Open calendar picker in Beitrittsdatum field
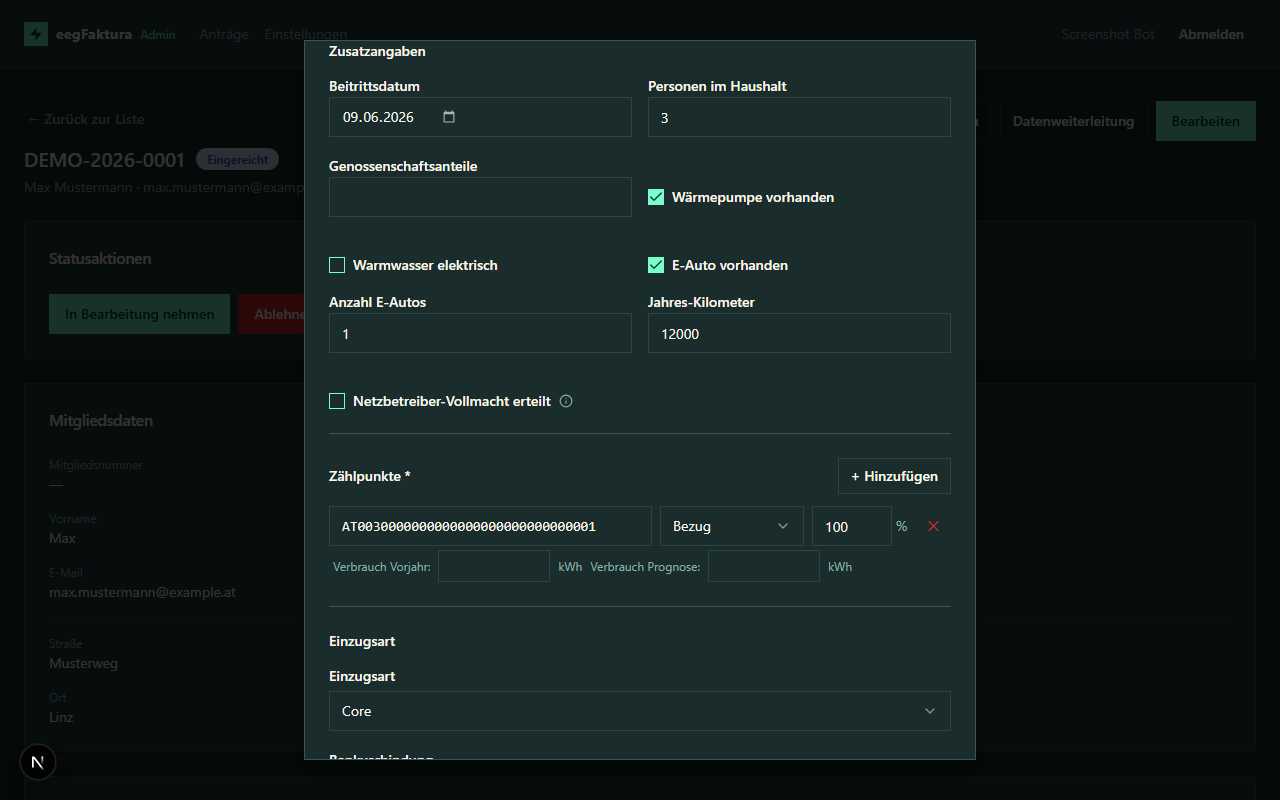Screen dimensions: 1280x800 pyautogui.click(x=449, y=117)
